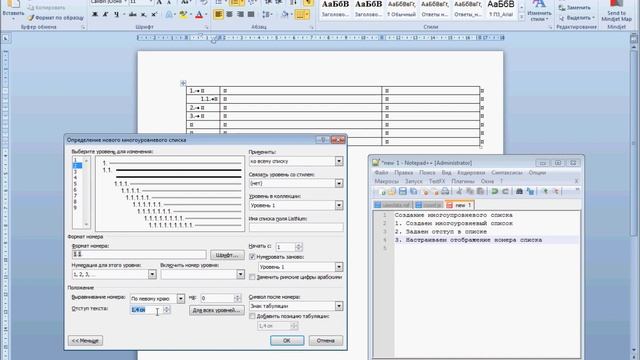Click Заменить in the Word editing group

click(x=575, y=7)
